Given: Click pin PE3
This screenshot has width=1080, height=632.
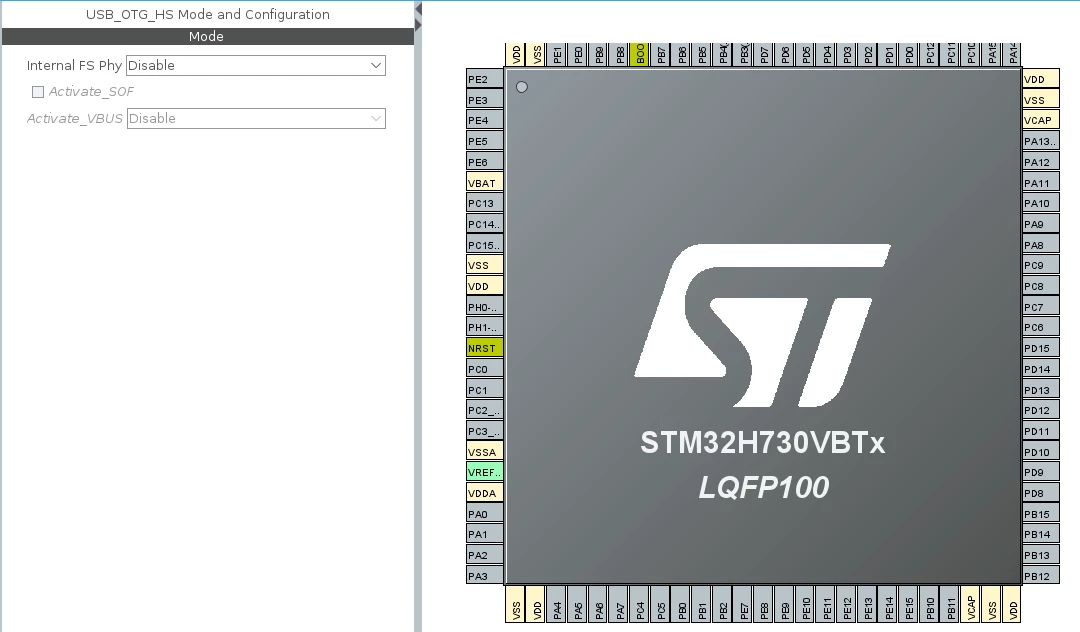Looking at the screenshot, I should click(x=485, y=100).
